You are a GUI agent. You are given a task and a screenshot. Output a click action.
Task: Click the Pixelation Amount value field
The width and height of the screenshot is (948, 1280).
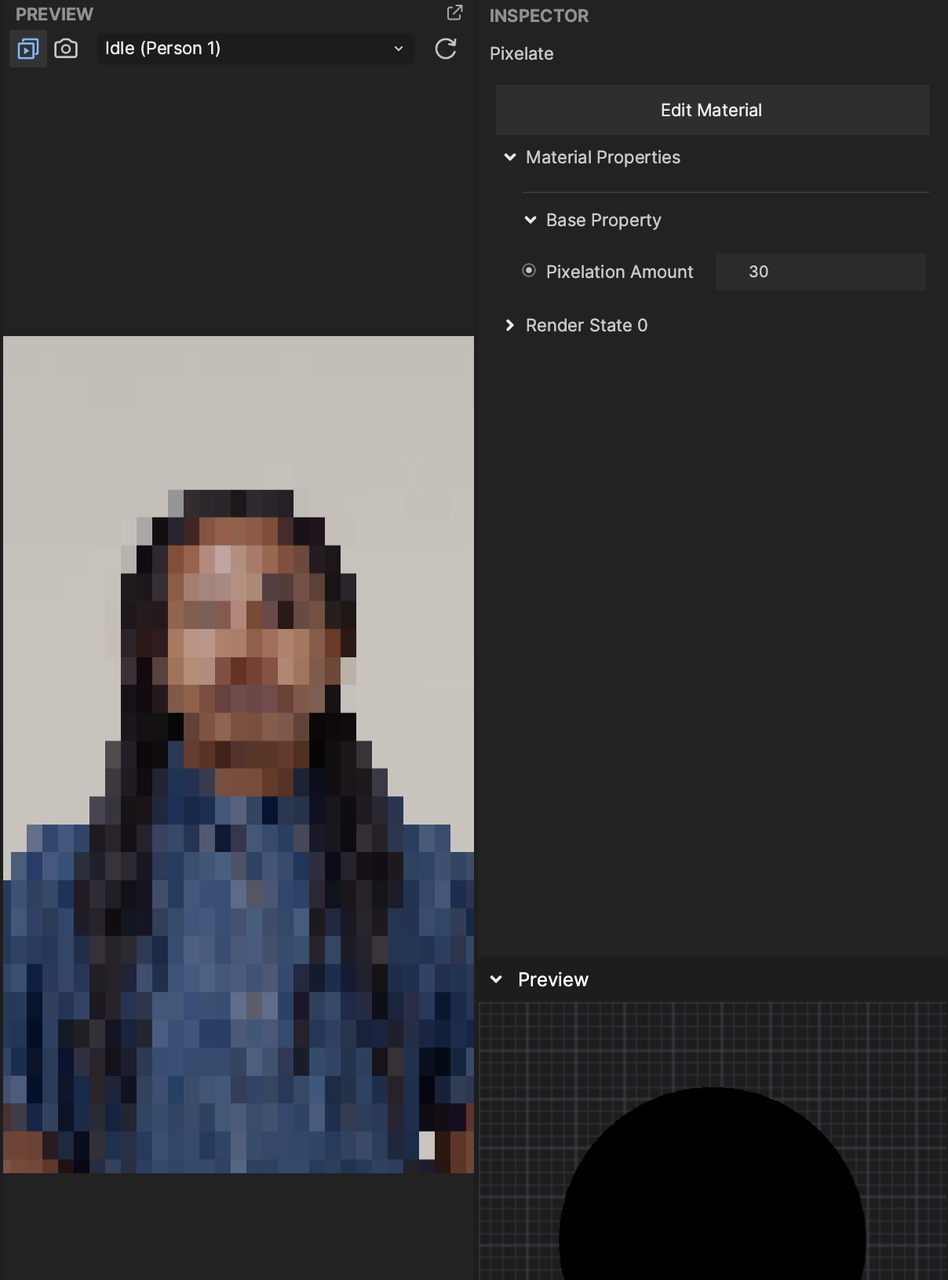821,272
